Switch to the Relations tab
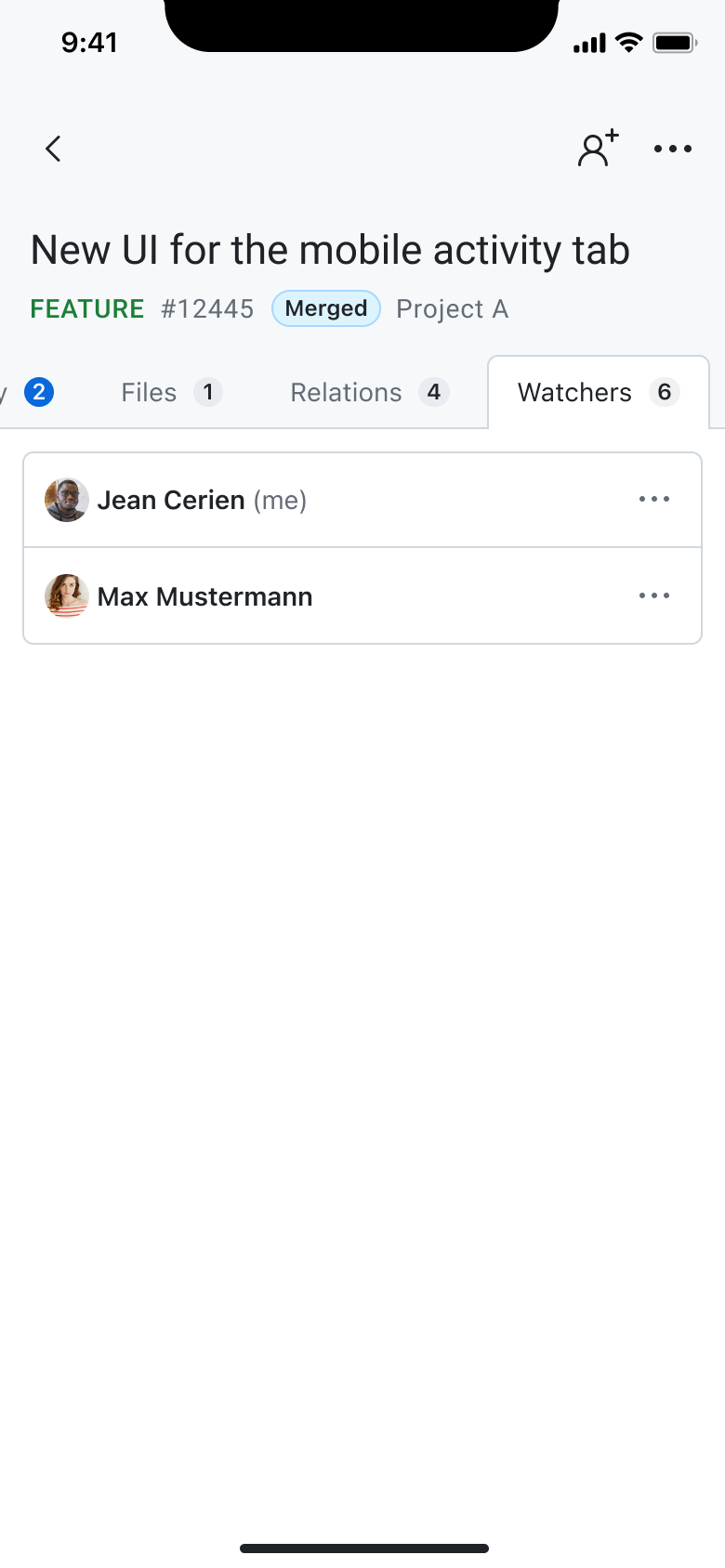This screenshot has height=1568, width=725. tap(346, 392)
